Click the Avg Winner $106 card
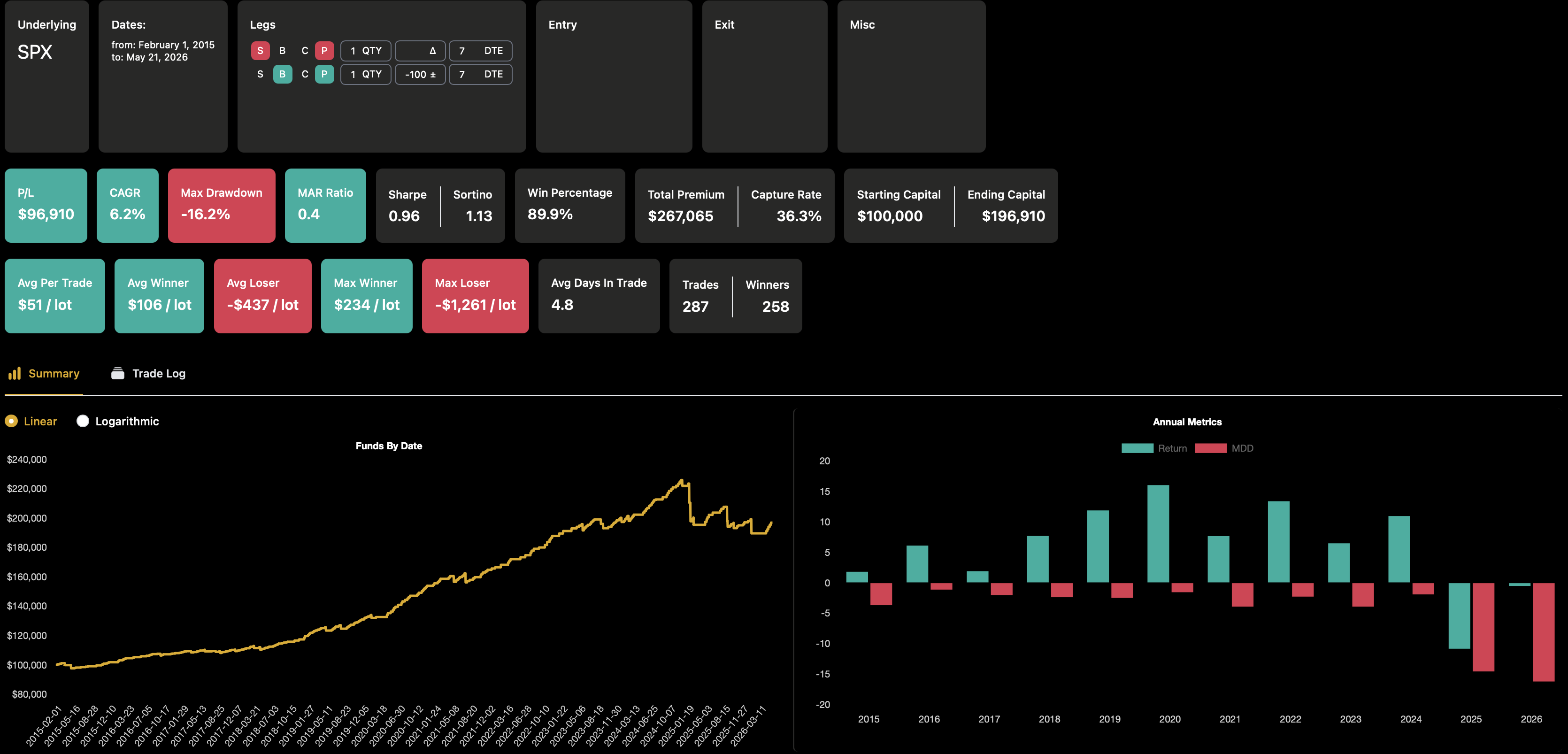Image resolution: width=1568 pixels, height=754 pixels. [x=160, y=296]
